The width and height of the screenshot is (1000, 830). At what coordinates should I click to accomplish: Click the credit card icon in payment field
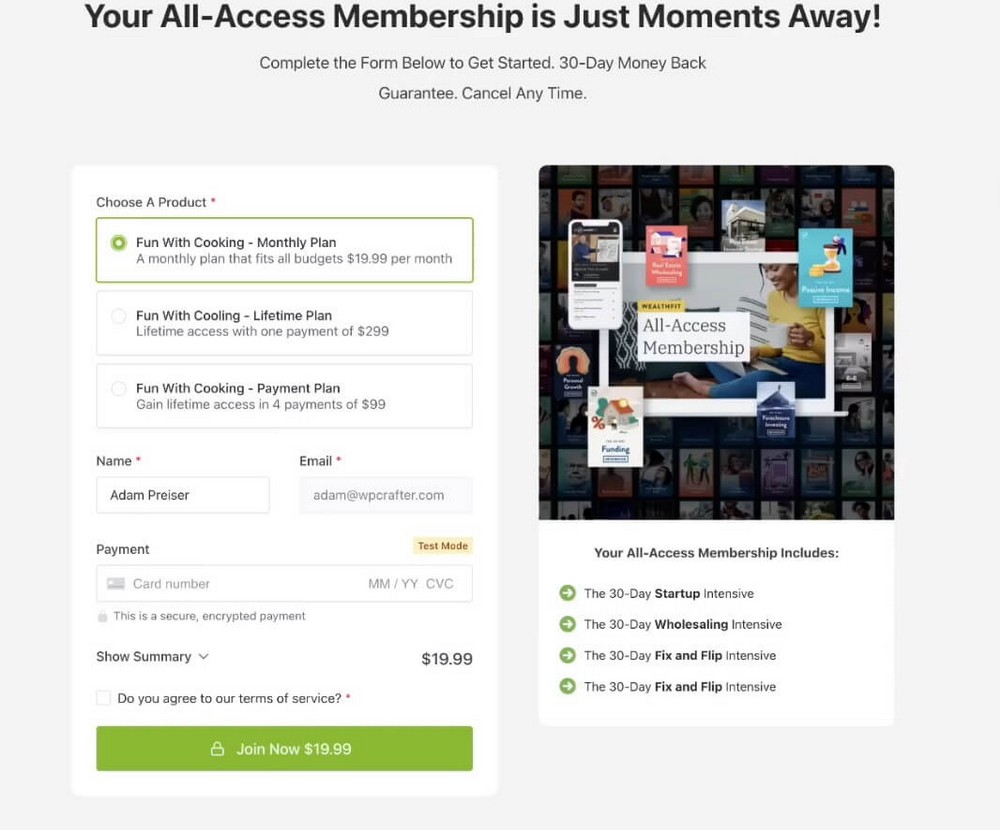115,583
